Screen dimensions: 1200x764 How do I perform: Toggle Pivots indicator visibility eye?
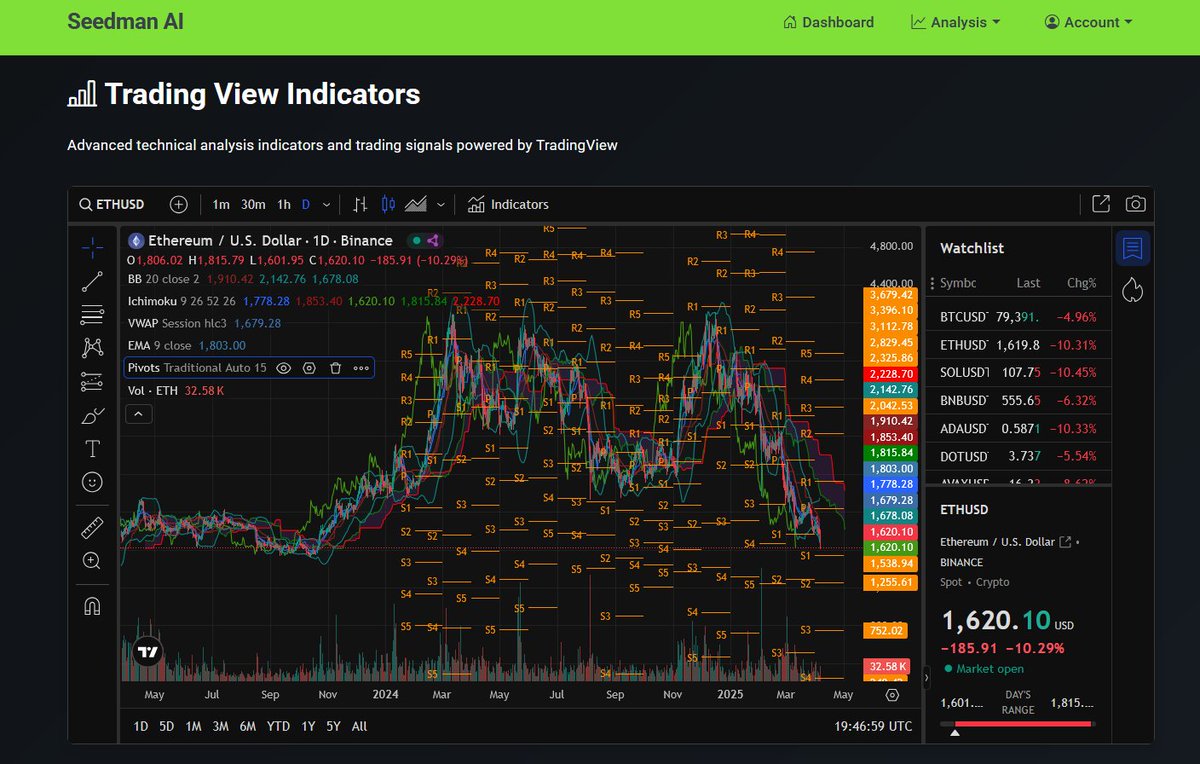tap(283, 368)
